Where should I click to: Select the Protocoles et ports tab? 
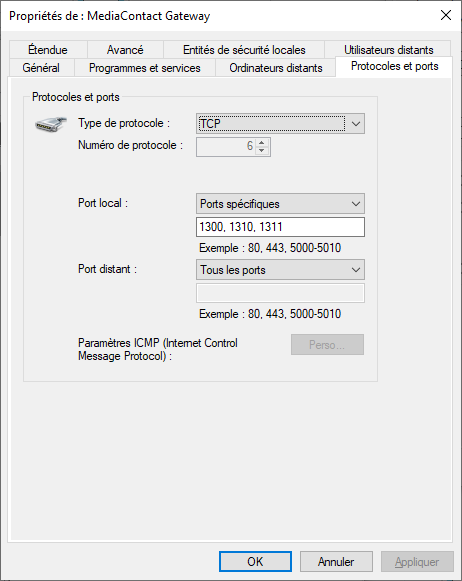[x=394, y=66]
